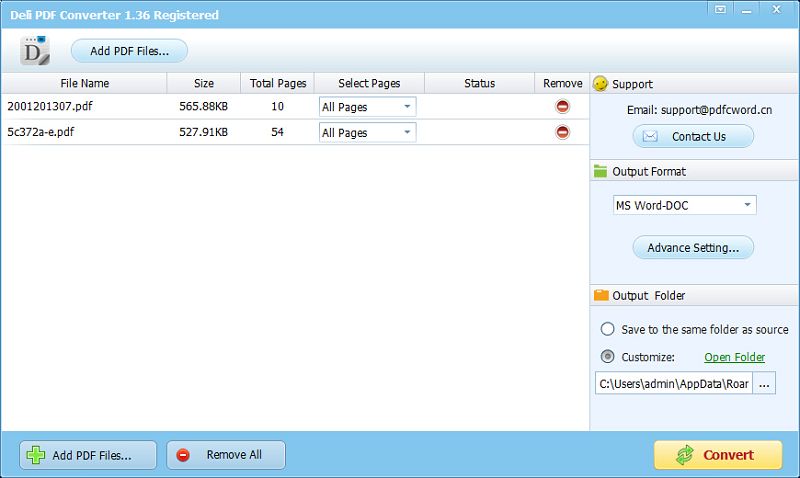The image size is (800, 478).
Task: Click the Remove column header
Action: 562,83
